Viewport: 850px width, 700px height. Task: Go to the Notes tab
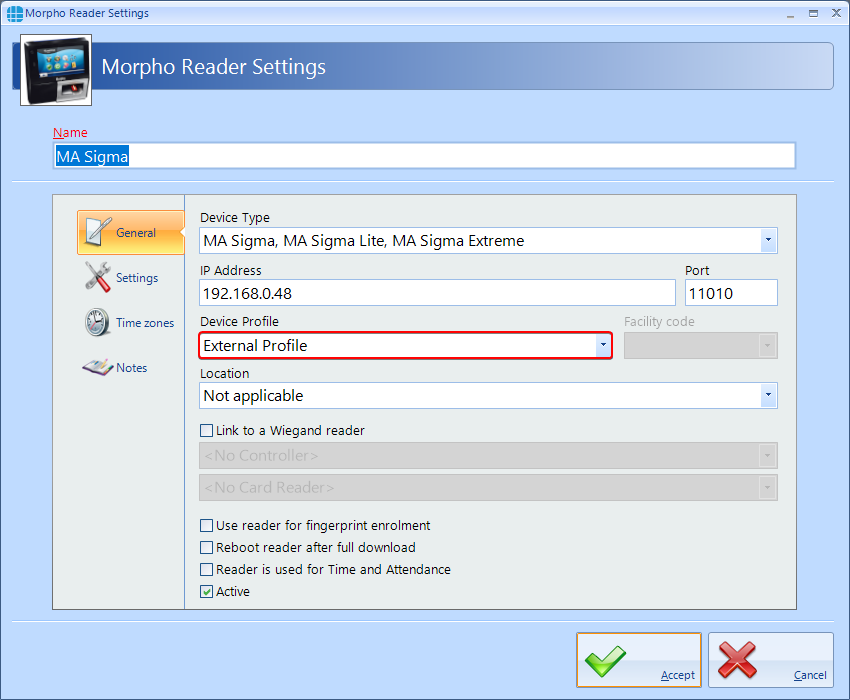point(131,368)
